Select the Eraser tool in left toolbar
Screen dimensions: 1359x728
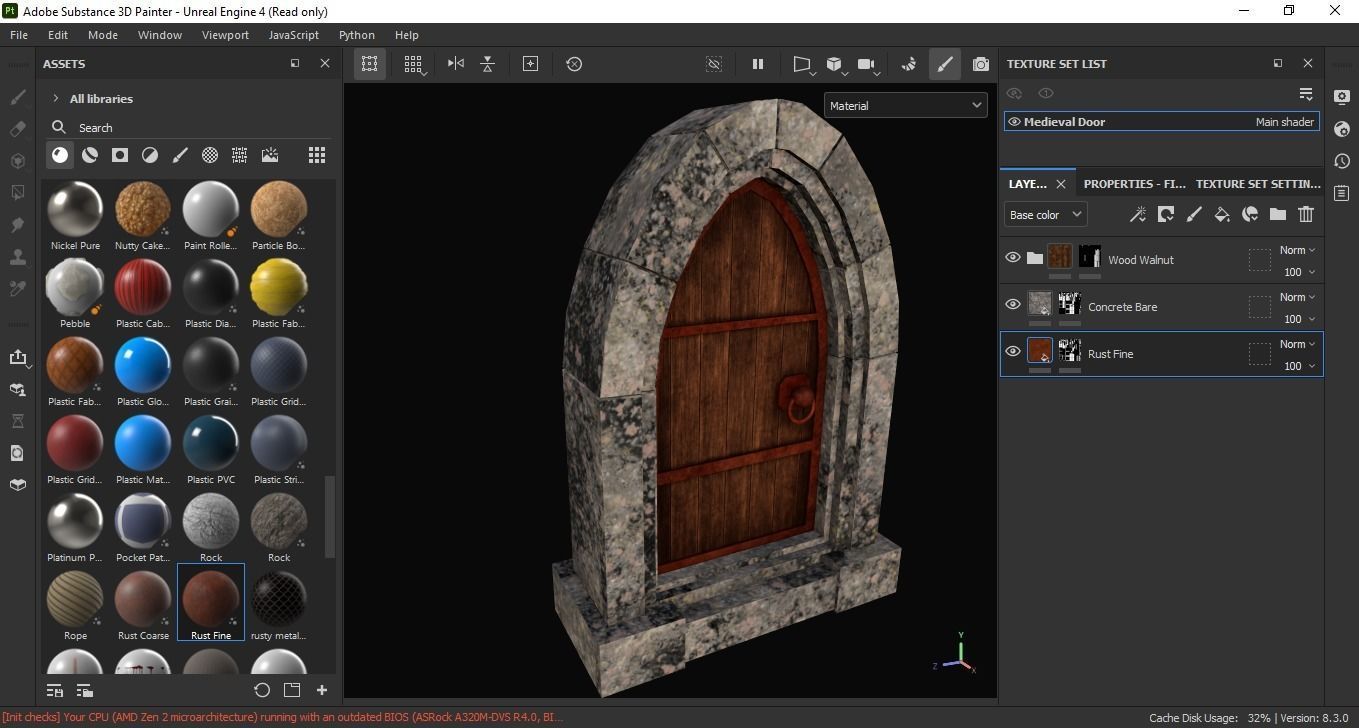click(17, 129)
